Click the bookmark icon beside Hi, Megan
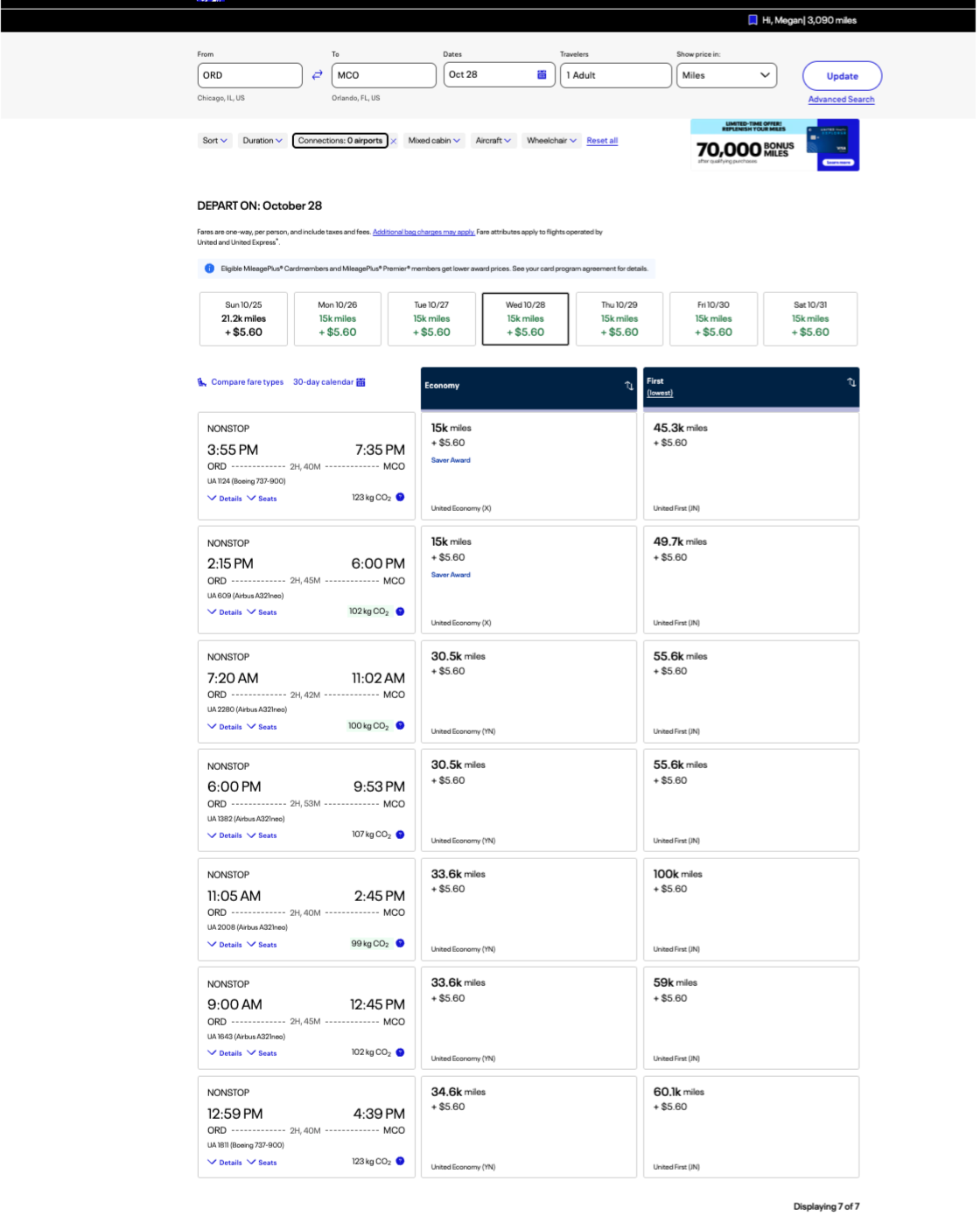Viewport: 980px width, 1223px height. click(x=752, y=20)
